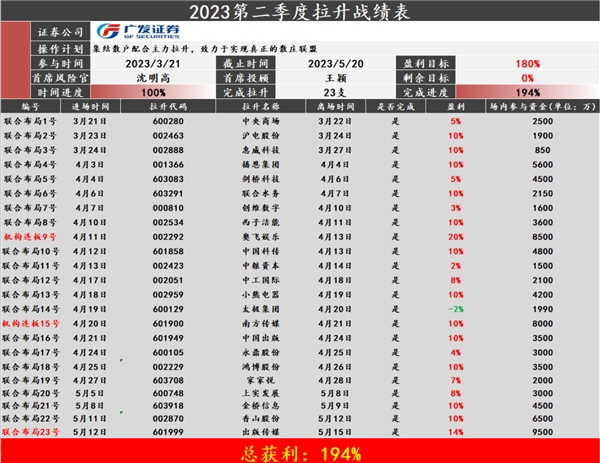Screen dimensions: 600x463
Task: Click the 850 funds cell
Action: coord(543,150)
